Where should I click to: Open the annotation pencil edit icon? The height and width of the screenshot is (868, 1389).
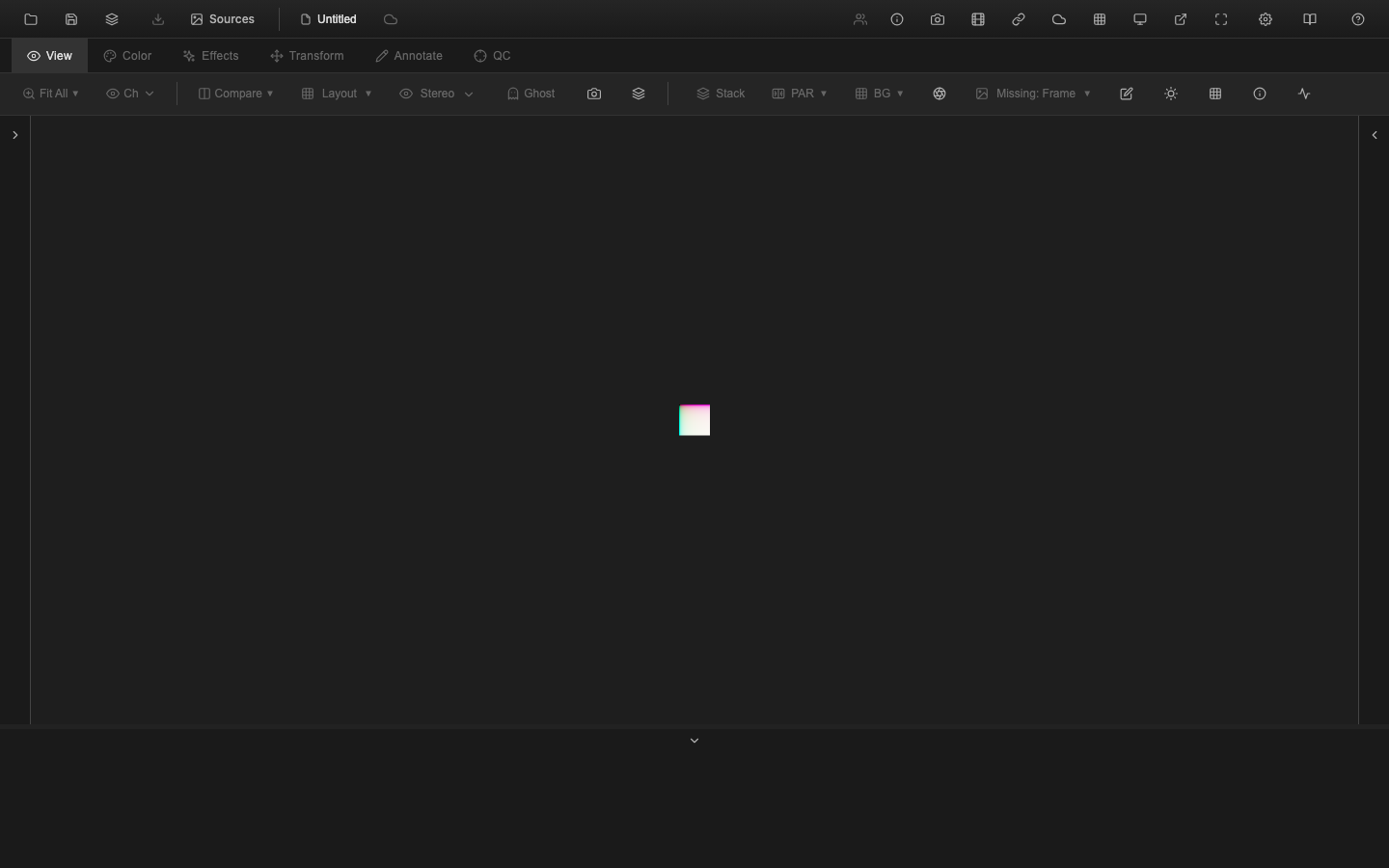coord(1127,94)
